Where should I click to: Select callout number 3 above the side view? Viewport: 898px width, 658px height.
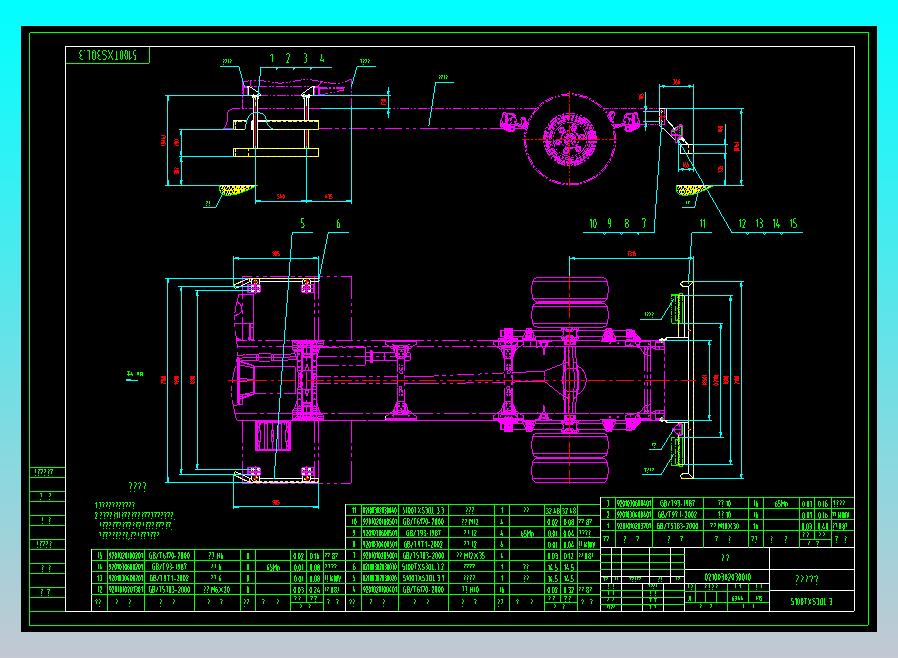point(305,58)
